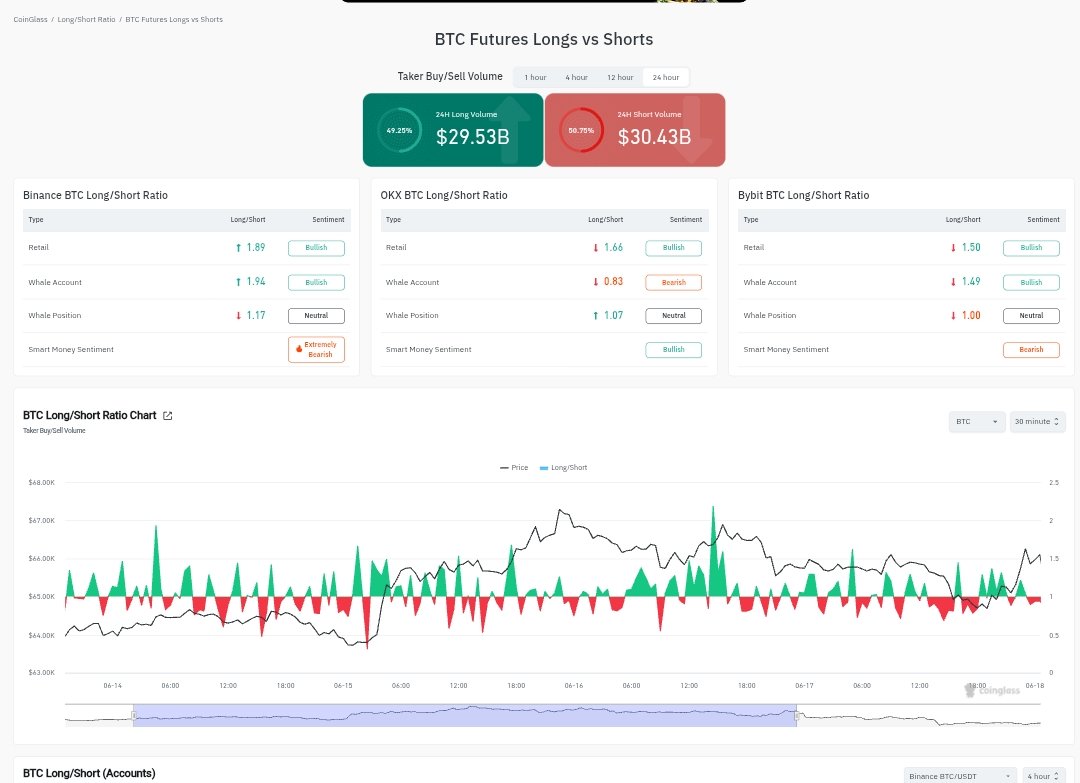
Task: Click OKX Whale Position value 1.07
Action: tap(613, 315)
